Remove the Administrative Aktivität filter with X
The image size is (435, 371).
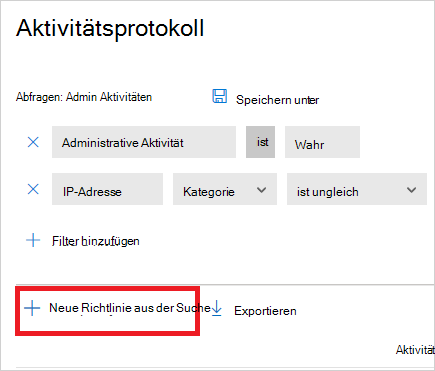tap(33, 142)
